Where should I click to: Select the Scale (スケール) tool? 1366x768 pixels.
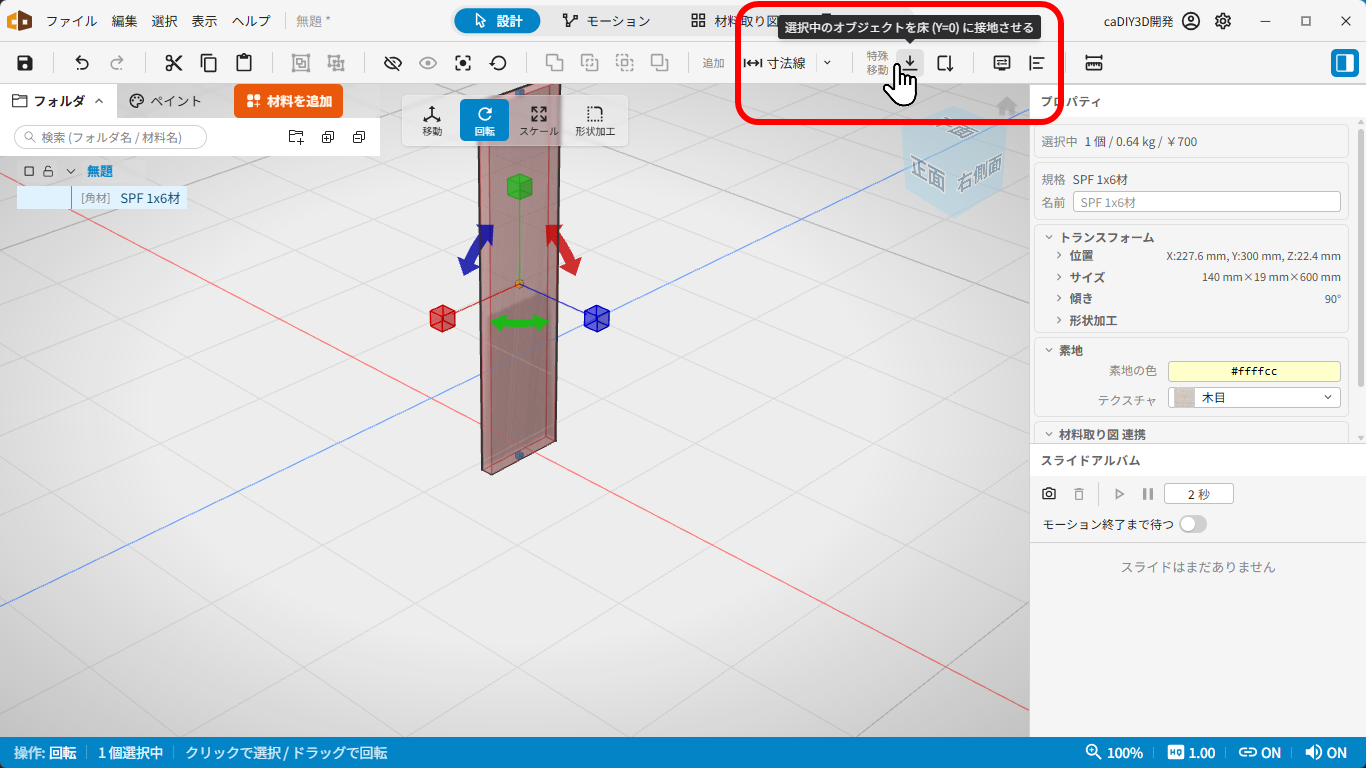539,120
